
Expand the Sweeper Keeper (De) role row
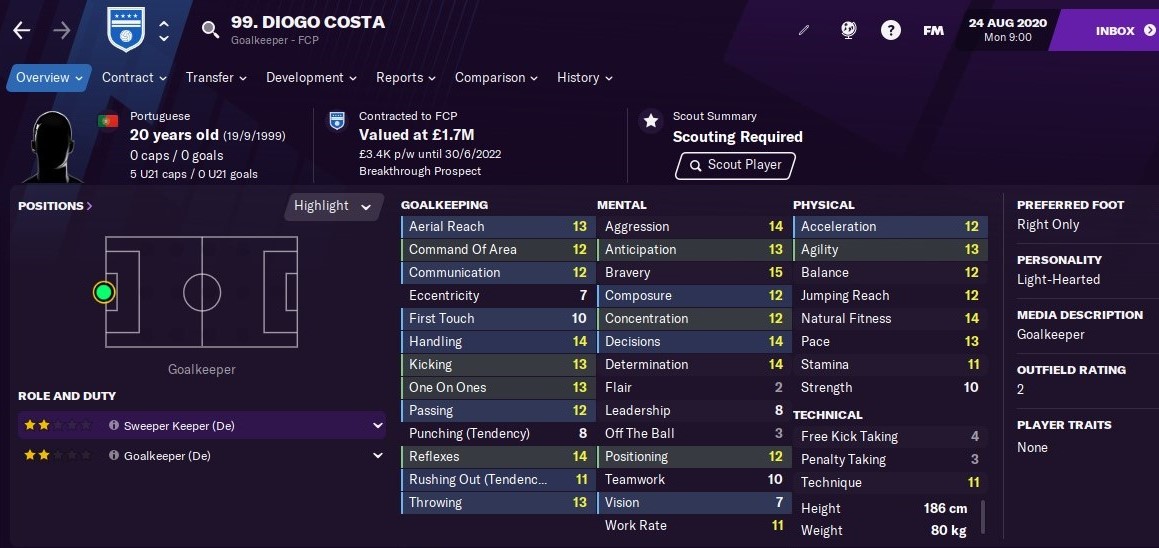(x=202, y=425)
